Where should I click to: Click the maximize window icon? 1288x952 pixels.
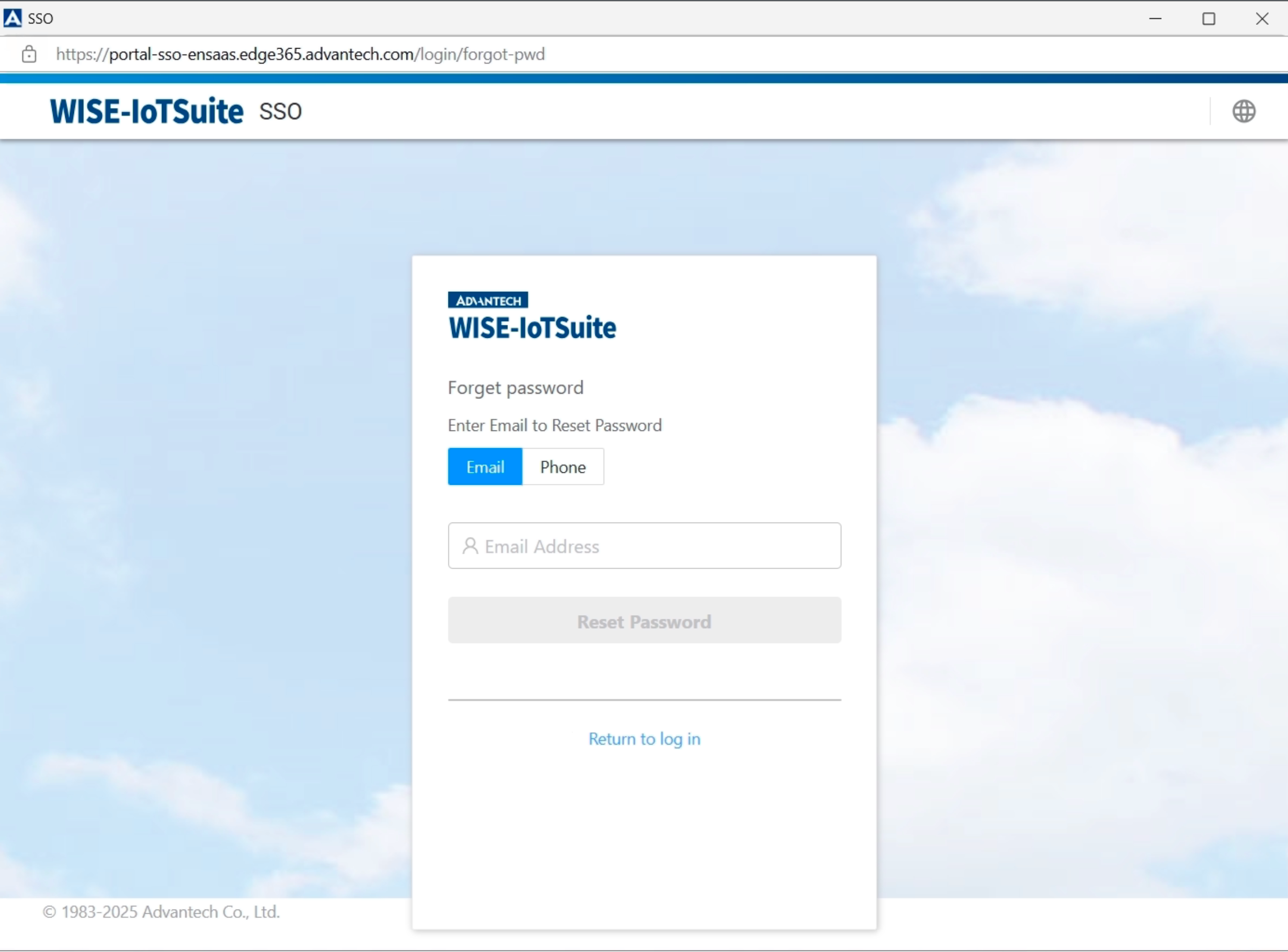click(x=1209, y=19)
